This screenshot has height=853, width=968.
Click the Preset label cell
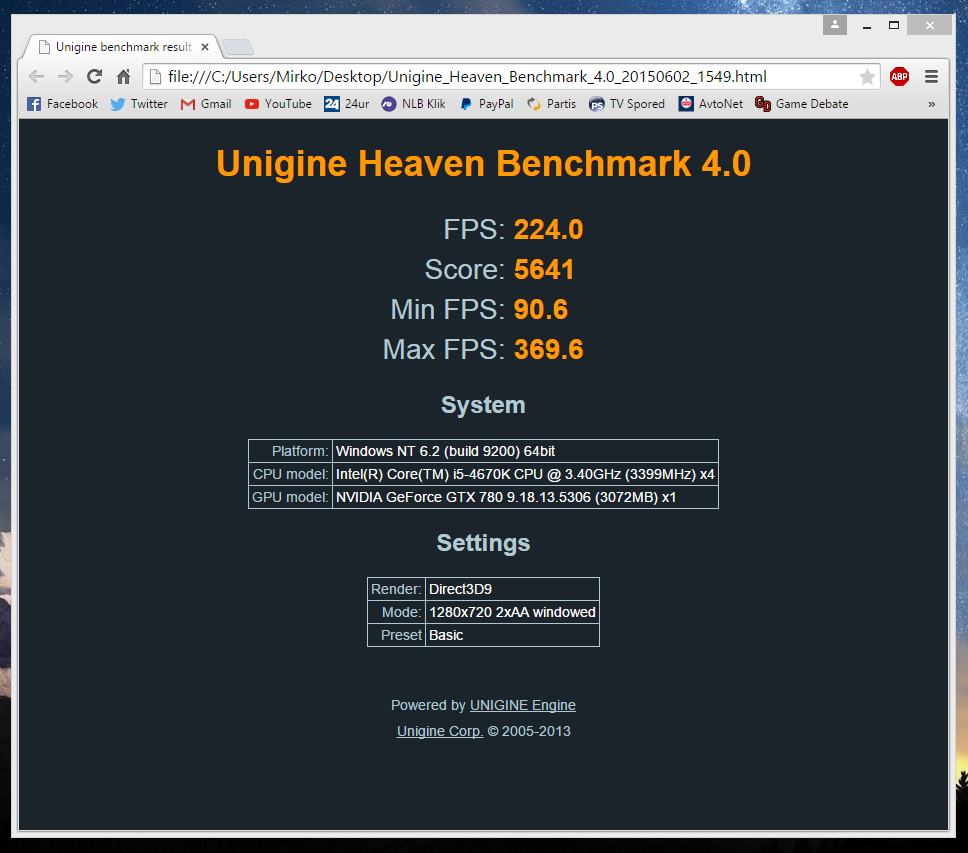[396, 635]
